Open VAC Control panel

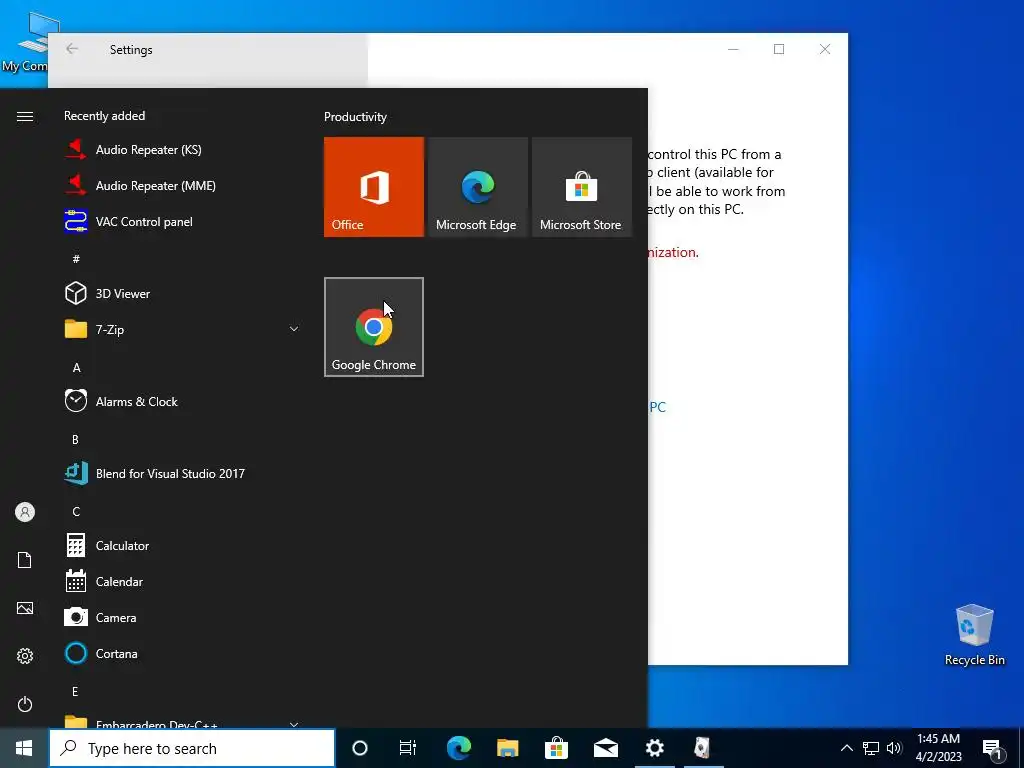[x=182, y=221]
